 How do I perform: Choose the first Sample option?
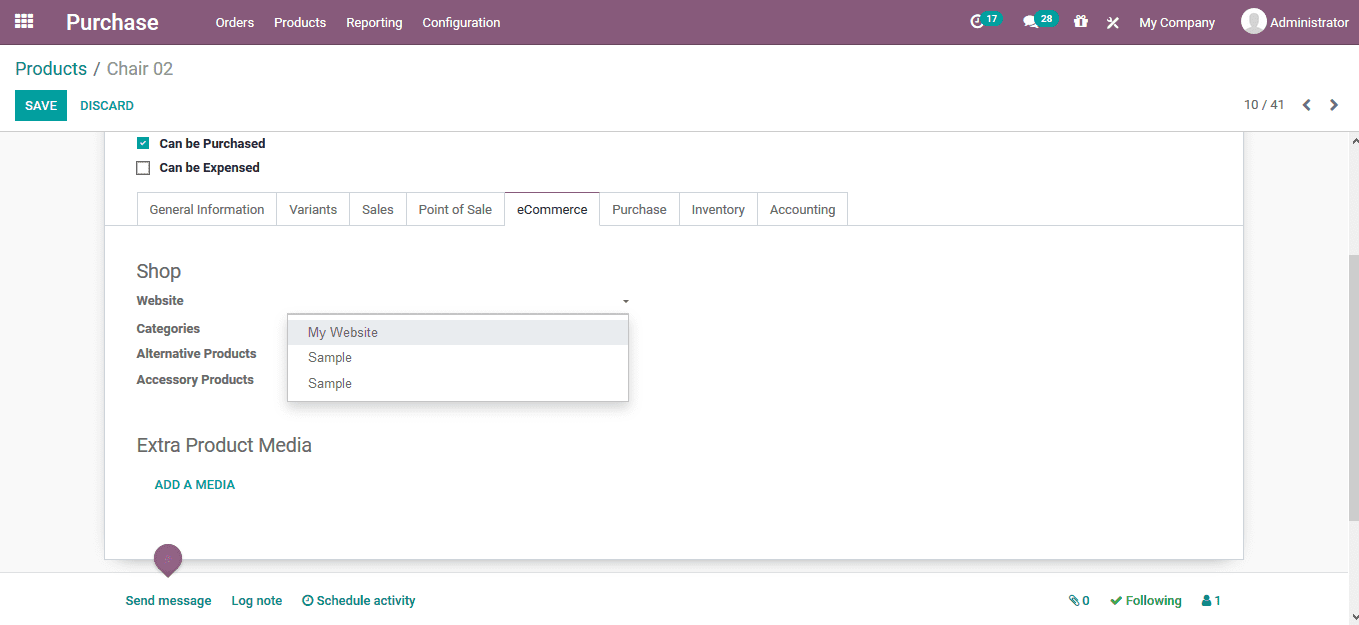tap(330, 357)
